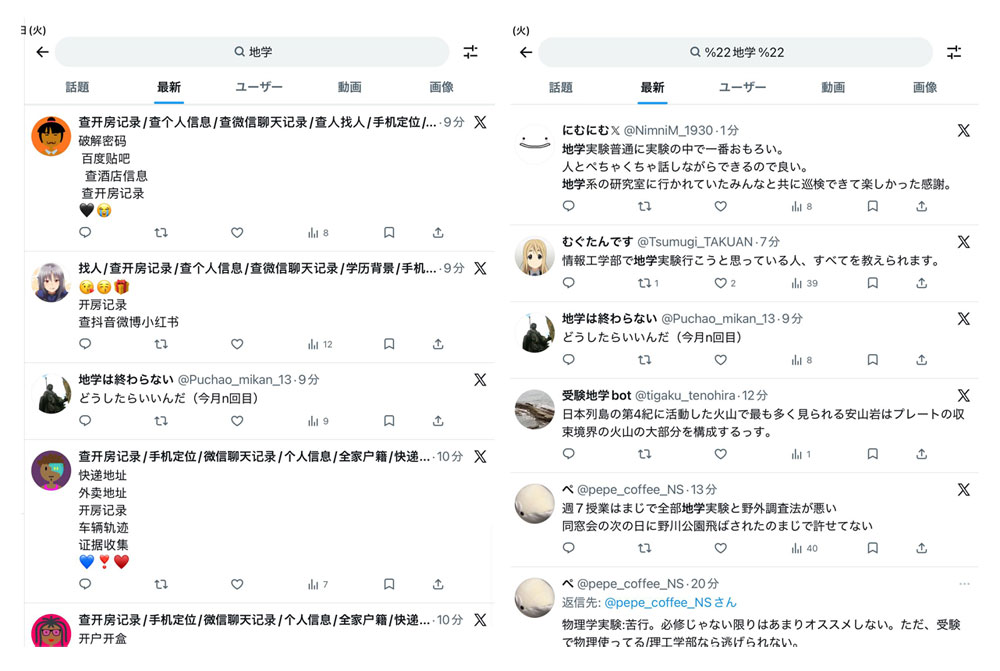Like the 查抖音微博小红书 tweet
Viewport: 1000px width, 671px height.
pyautogui.click(x=237, y=344)
